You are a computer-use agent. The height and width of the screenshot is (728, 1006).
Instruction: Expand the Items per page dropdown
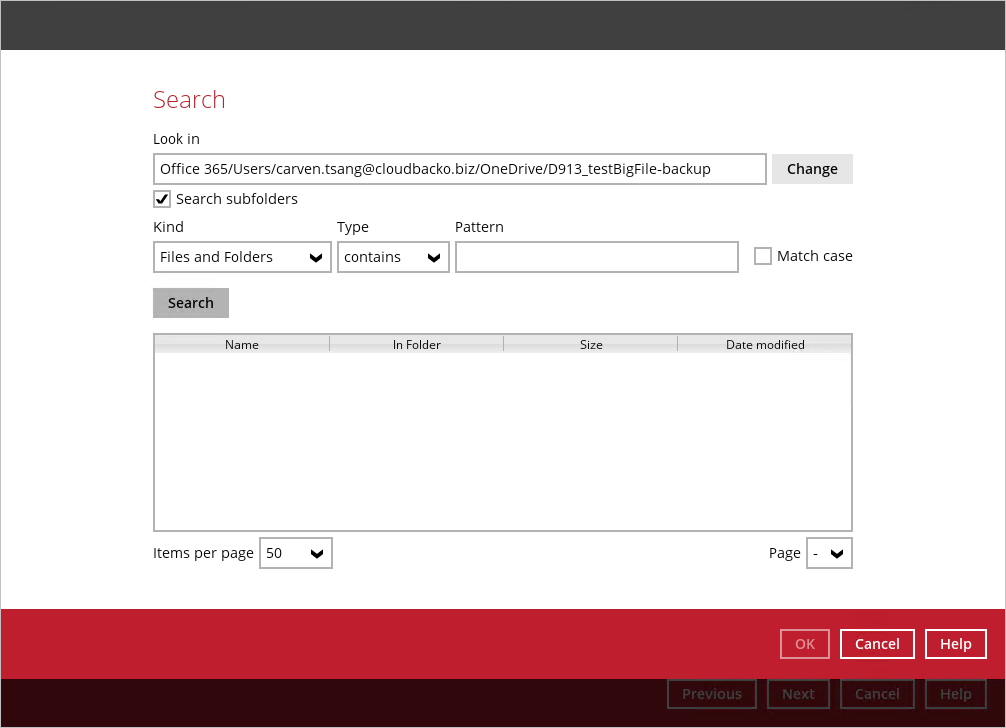pos(296,553)
